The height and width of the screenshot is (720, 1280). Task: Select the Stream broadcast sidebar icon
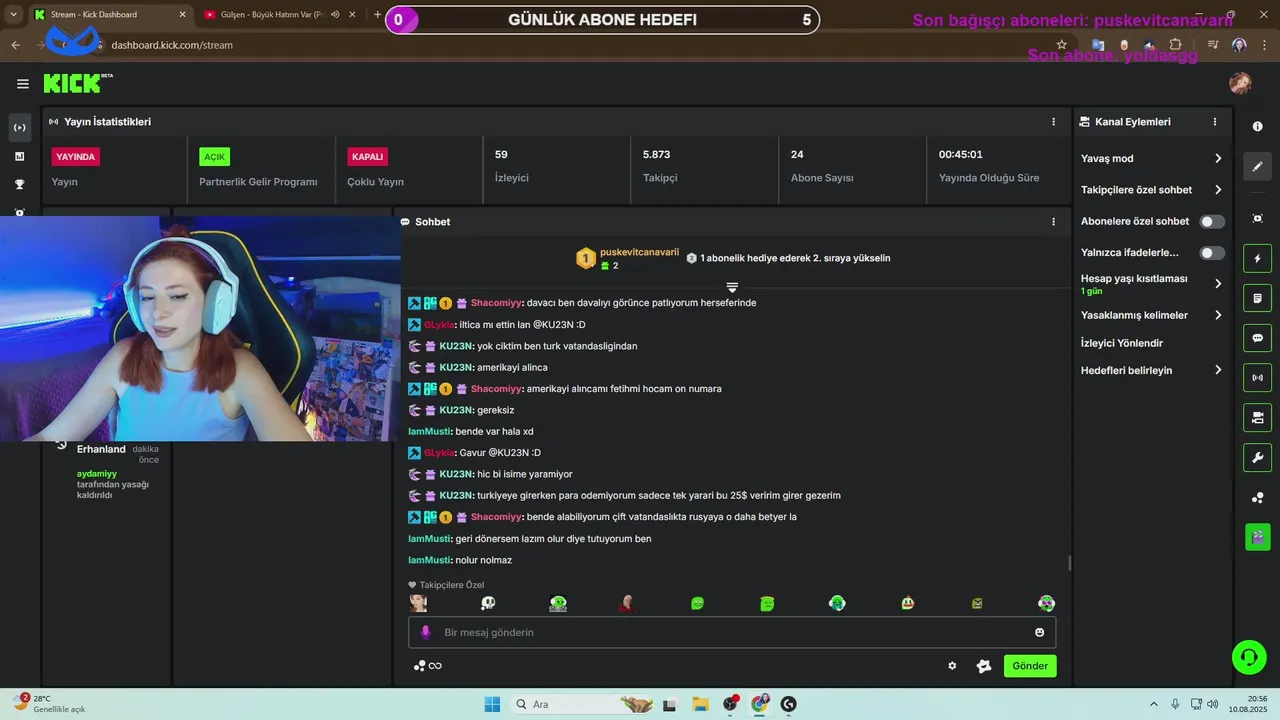pyautogui.click(x=19, y=127)
